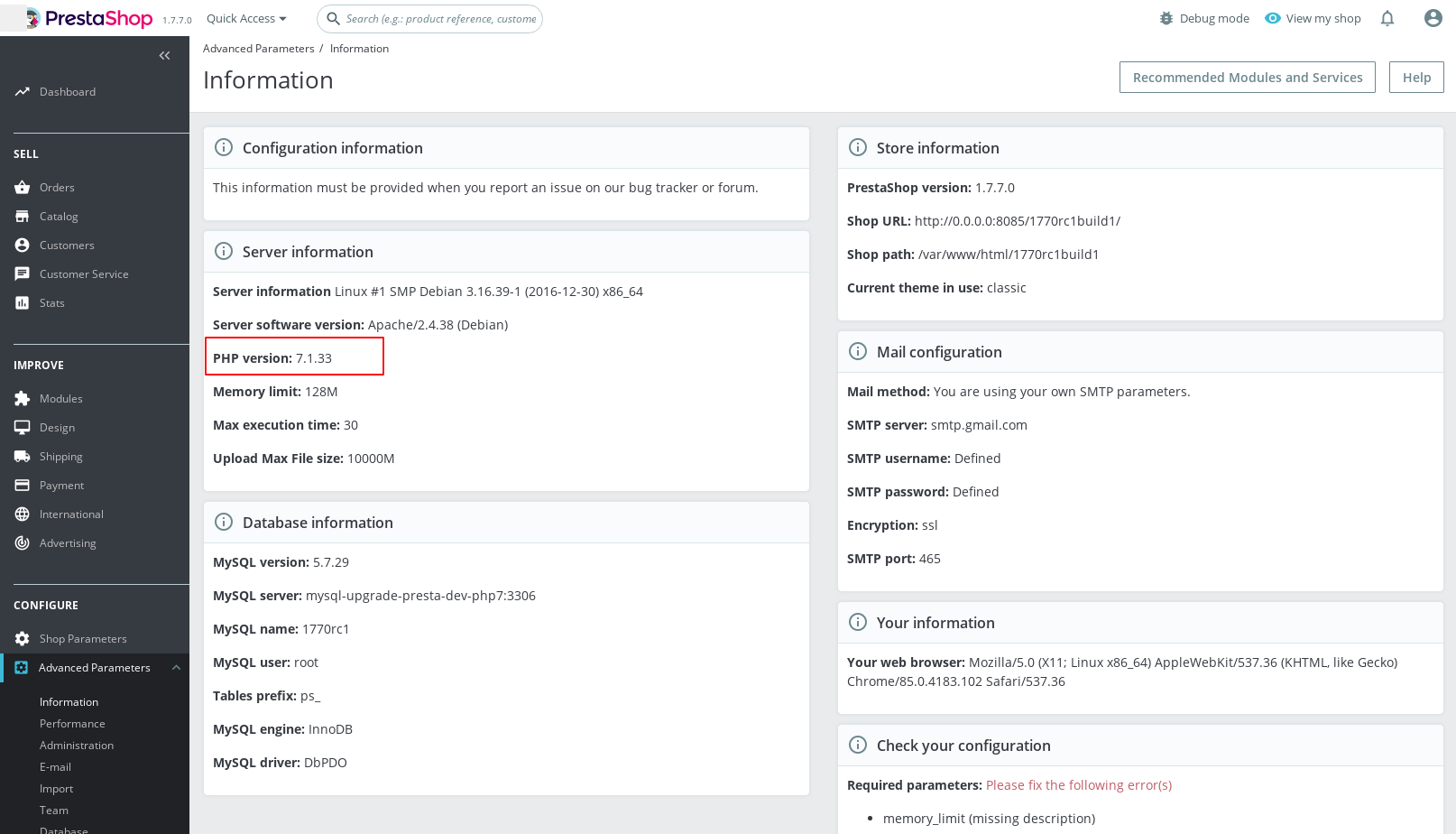1456x834 pixels.
Task: Open the Dashboard from the sidebar
Action: (x=23, y=91)
